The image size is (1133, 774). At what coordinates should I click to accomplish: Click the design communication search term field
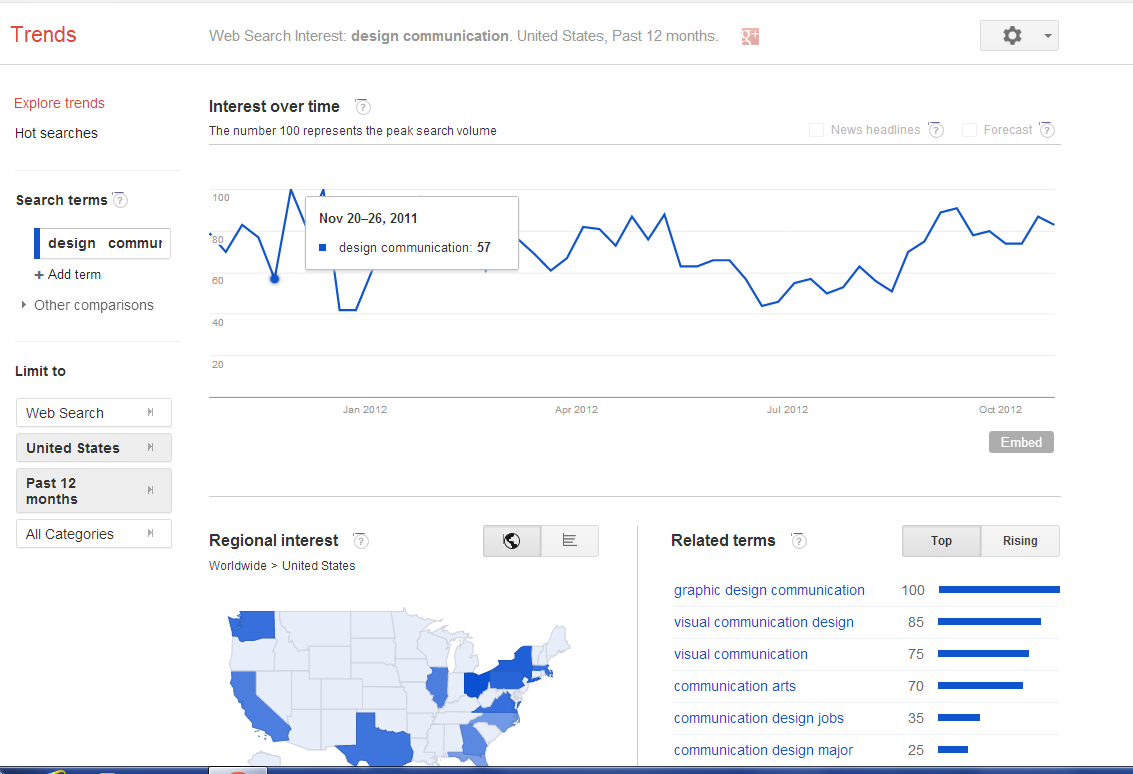click(x=104, y=243)
